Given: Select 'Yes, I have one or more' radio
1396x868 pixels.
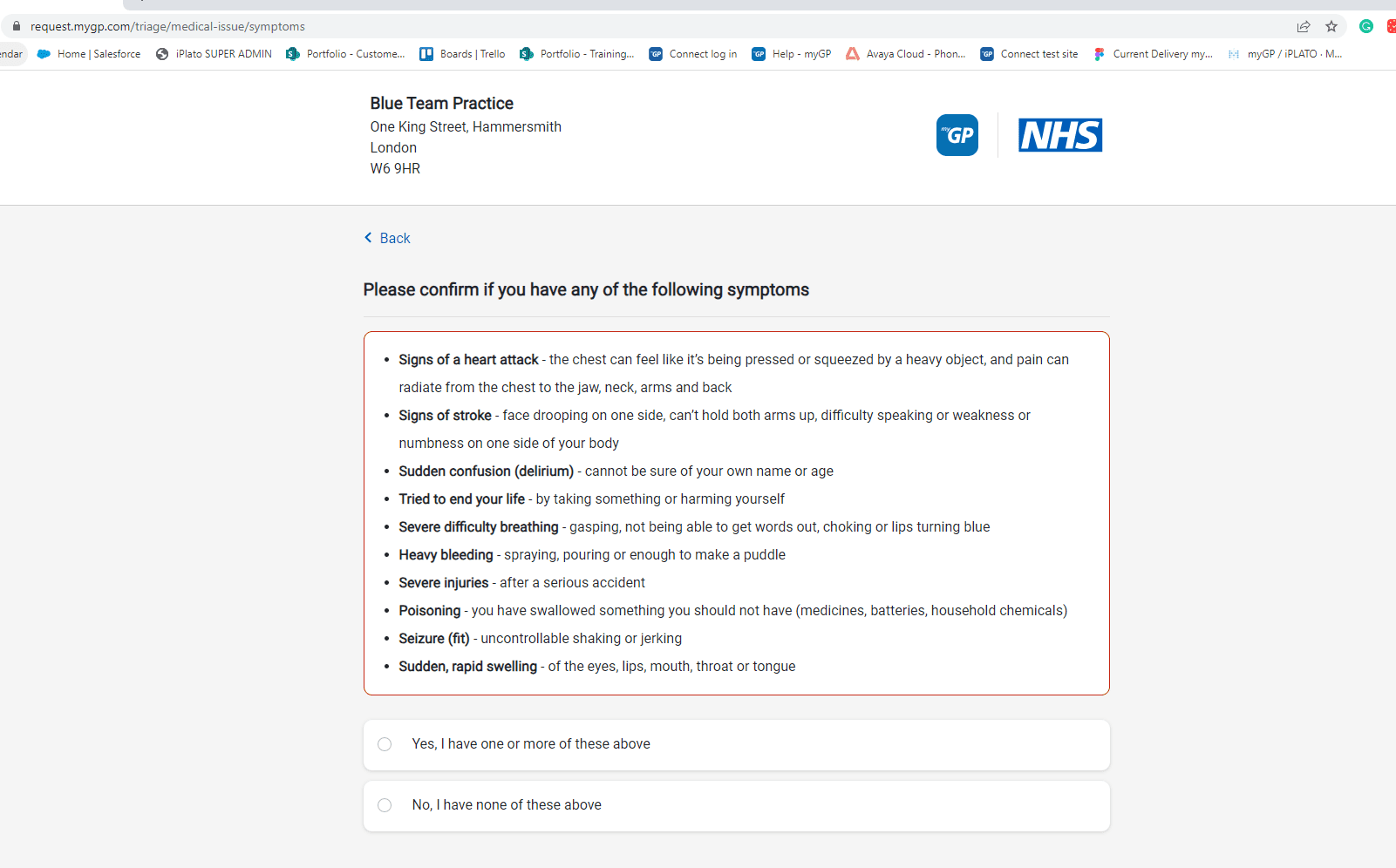Looking at the screenshot, I should pyautogui.click(x=385, y=744).
